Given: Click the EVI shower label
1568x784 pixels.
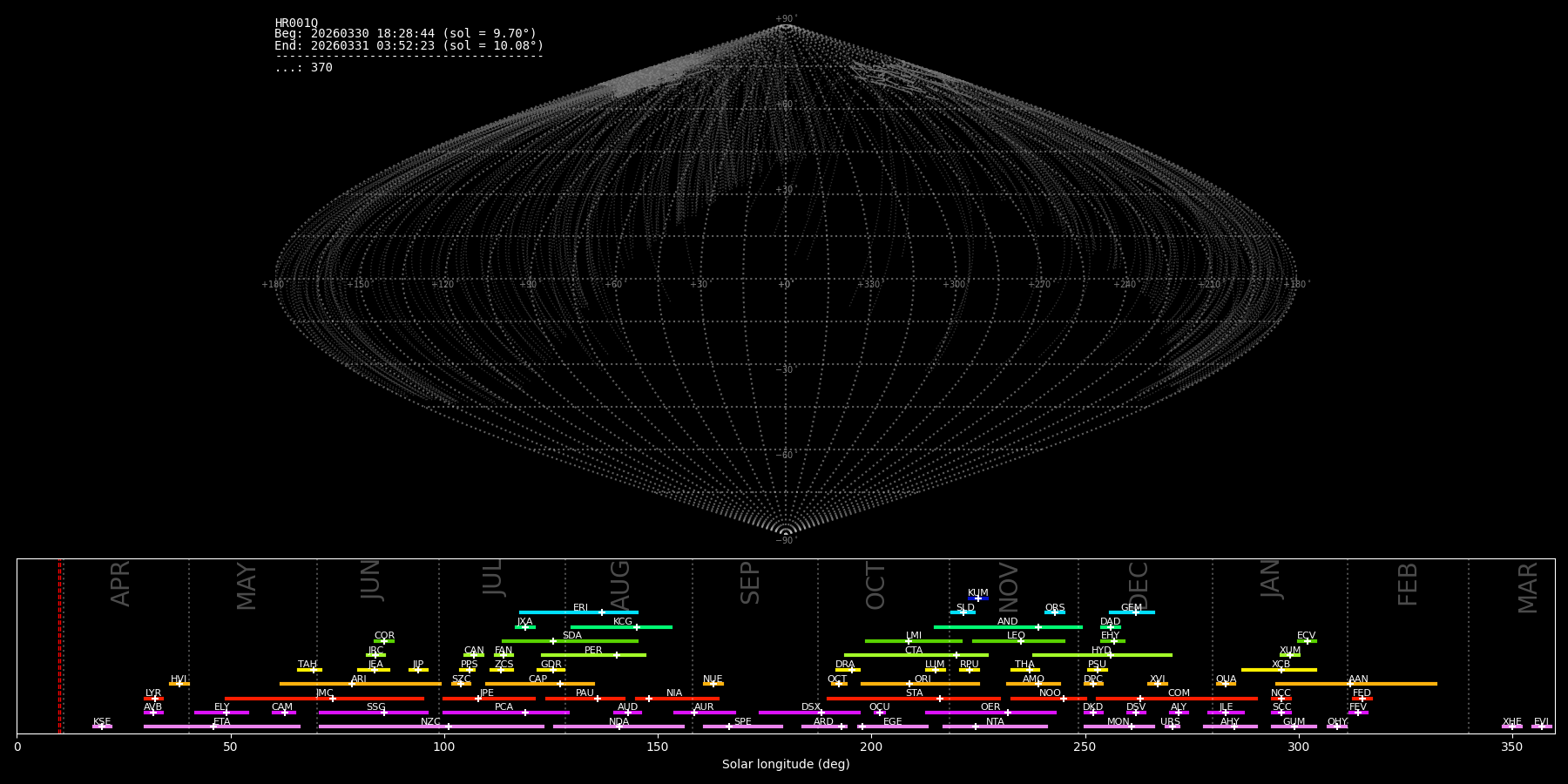Looking at the screenshot, I should [1541, 722].
